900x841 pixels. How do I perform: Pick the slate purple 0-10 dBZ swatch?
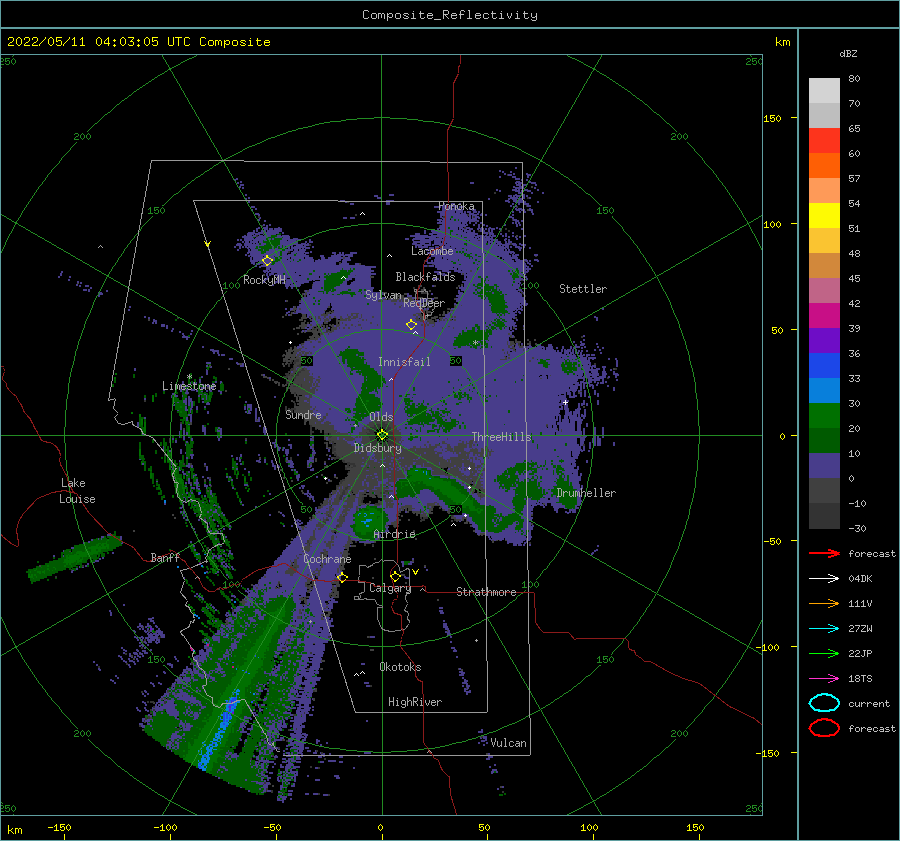(x=824, y=466)
